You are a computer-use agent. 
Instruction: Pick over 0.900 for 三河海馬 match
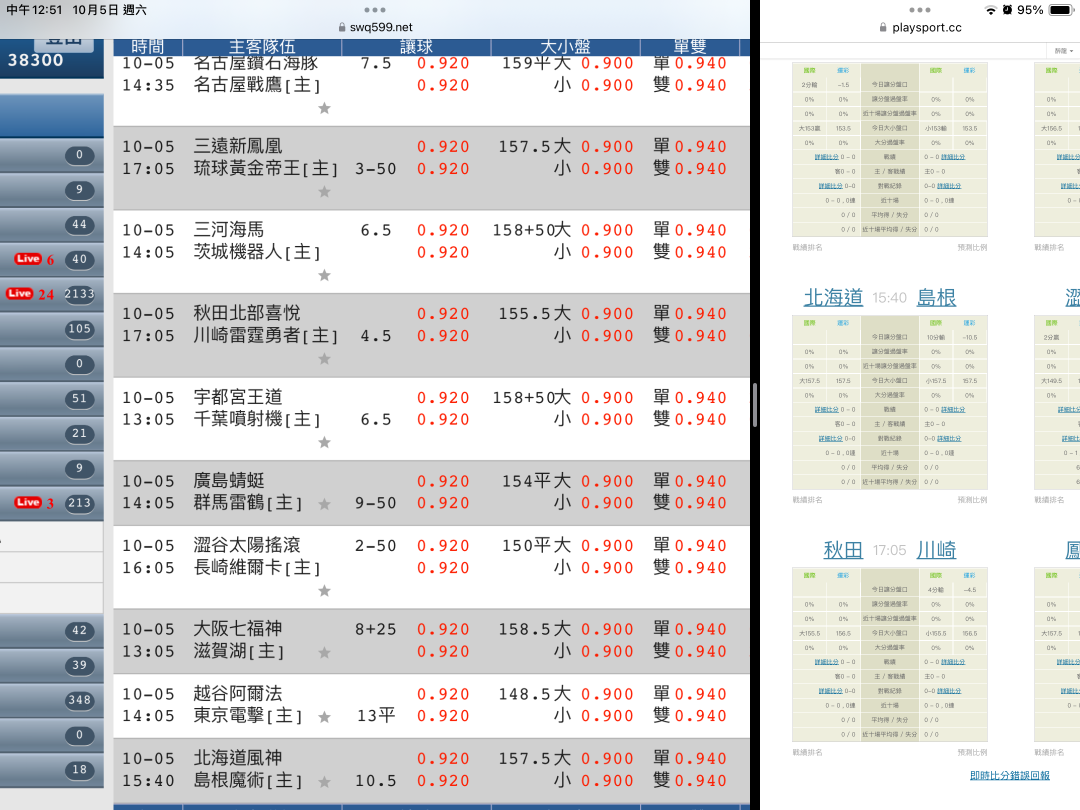tap(607, 230)
